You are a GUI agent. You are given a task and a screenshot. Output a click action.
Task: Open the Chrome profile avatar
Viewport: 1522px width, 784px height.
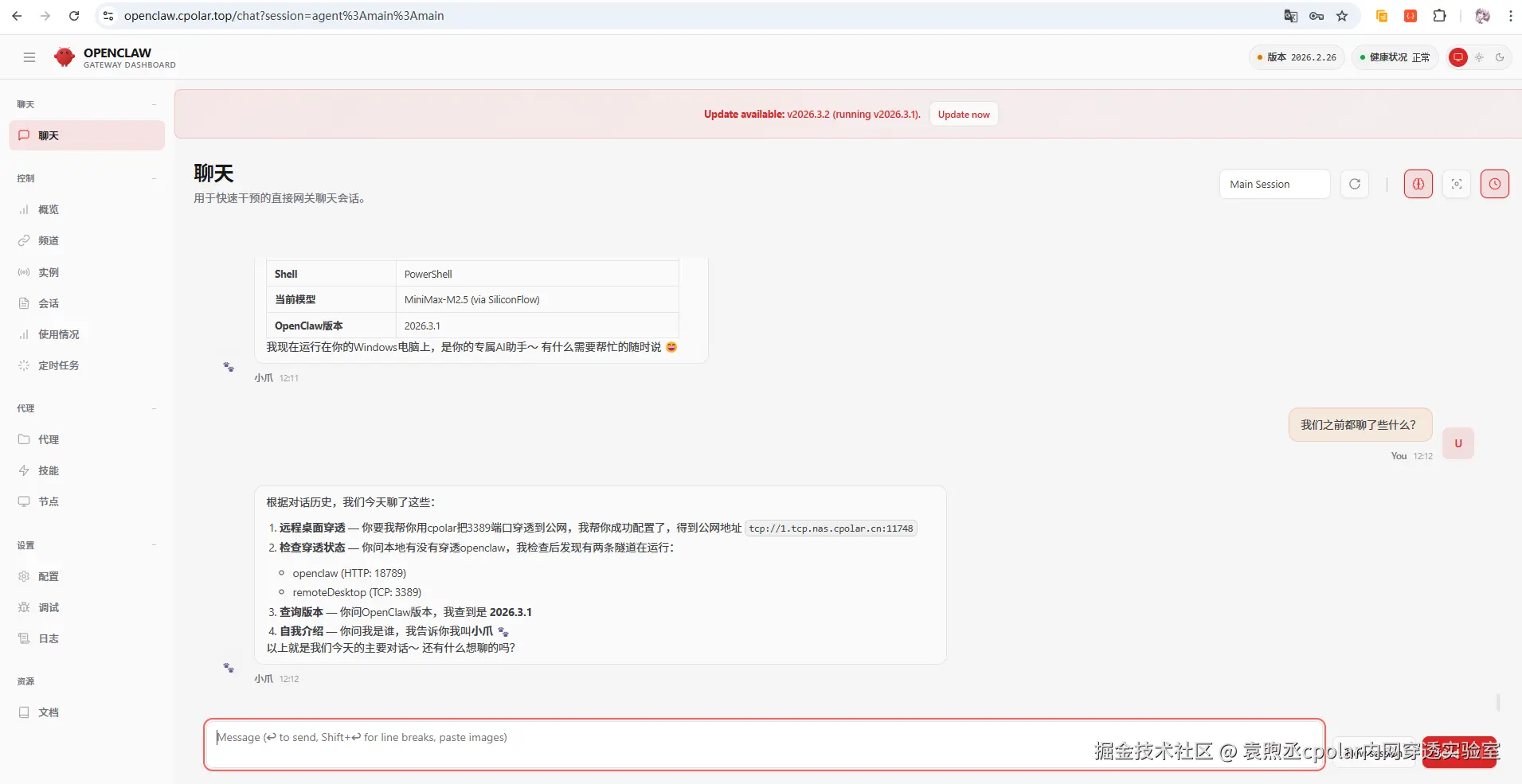coord(1482,16)
